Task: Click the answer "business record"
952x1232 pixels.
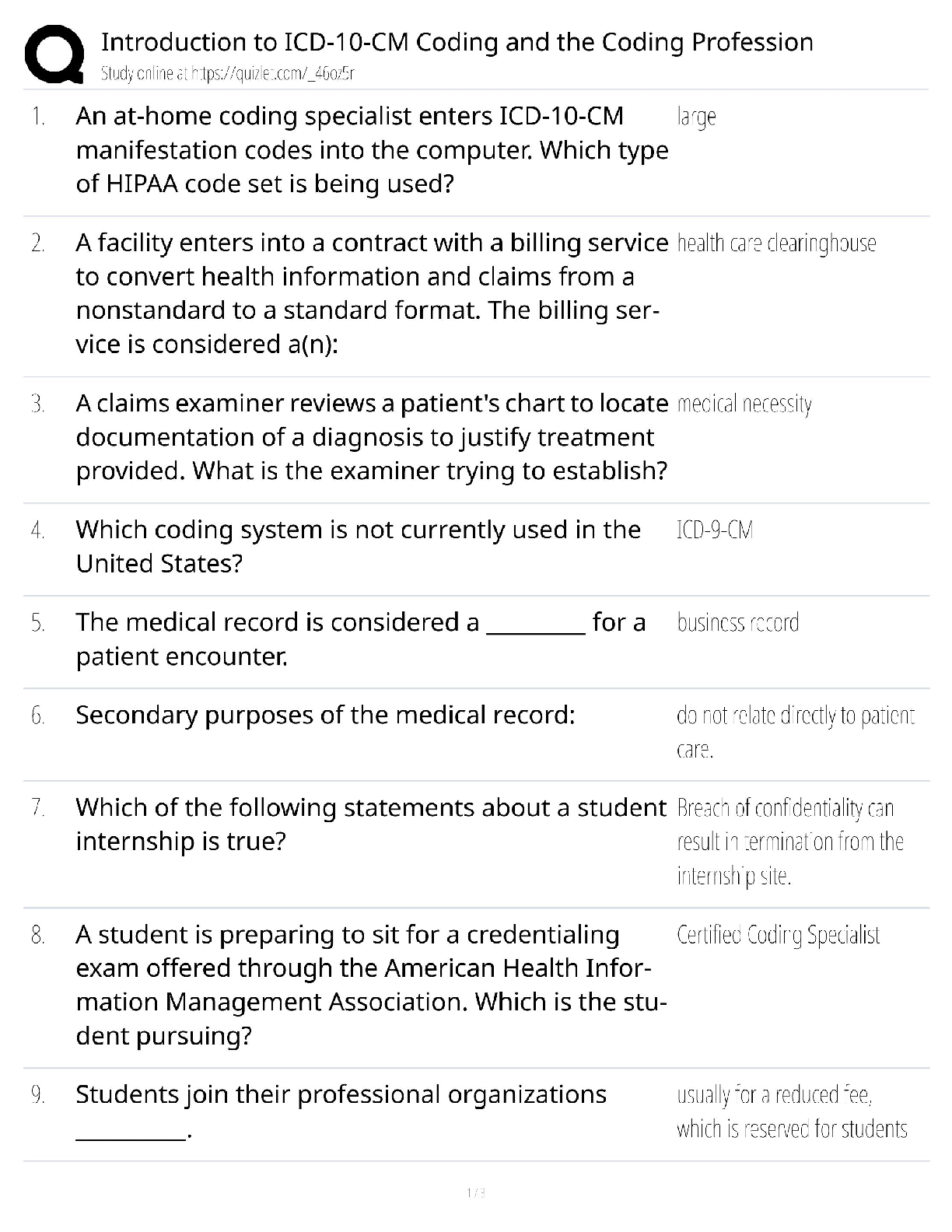Action: (x=737, y=623)
